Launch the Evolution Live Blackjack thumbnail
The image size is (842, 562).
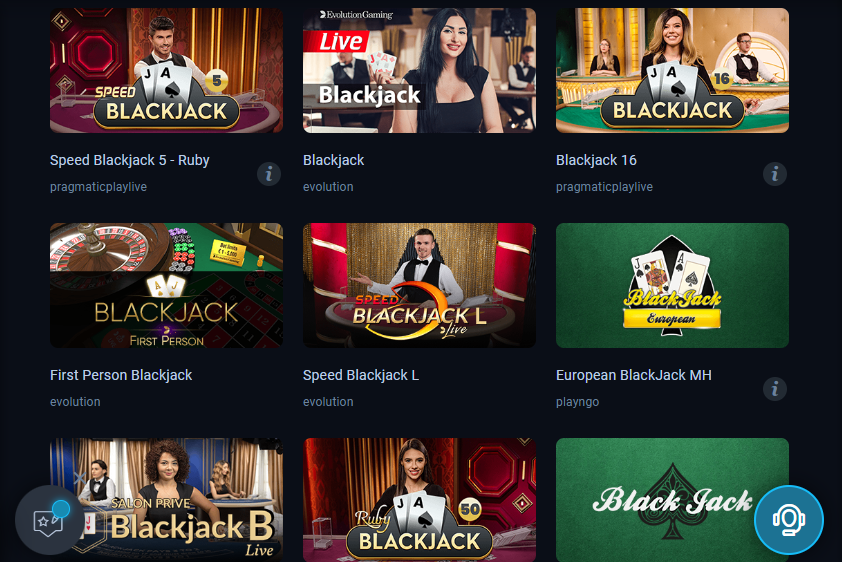[419, 70]
